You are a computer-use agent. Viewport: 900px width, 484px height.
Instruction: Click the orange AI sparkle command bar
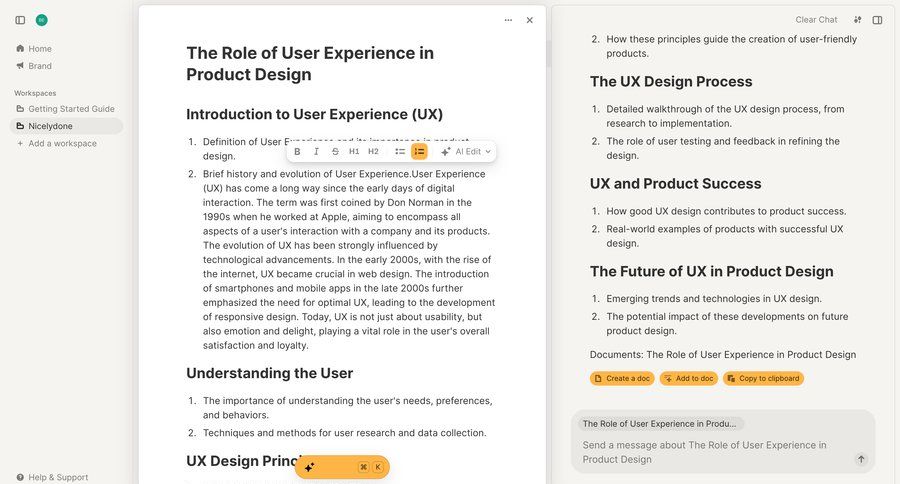tap(342, 467)
